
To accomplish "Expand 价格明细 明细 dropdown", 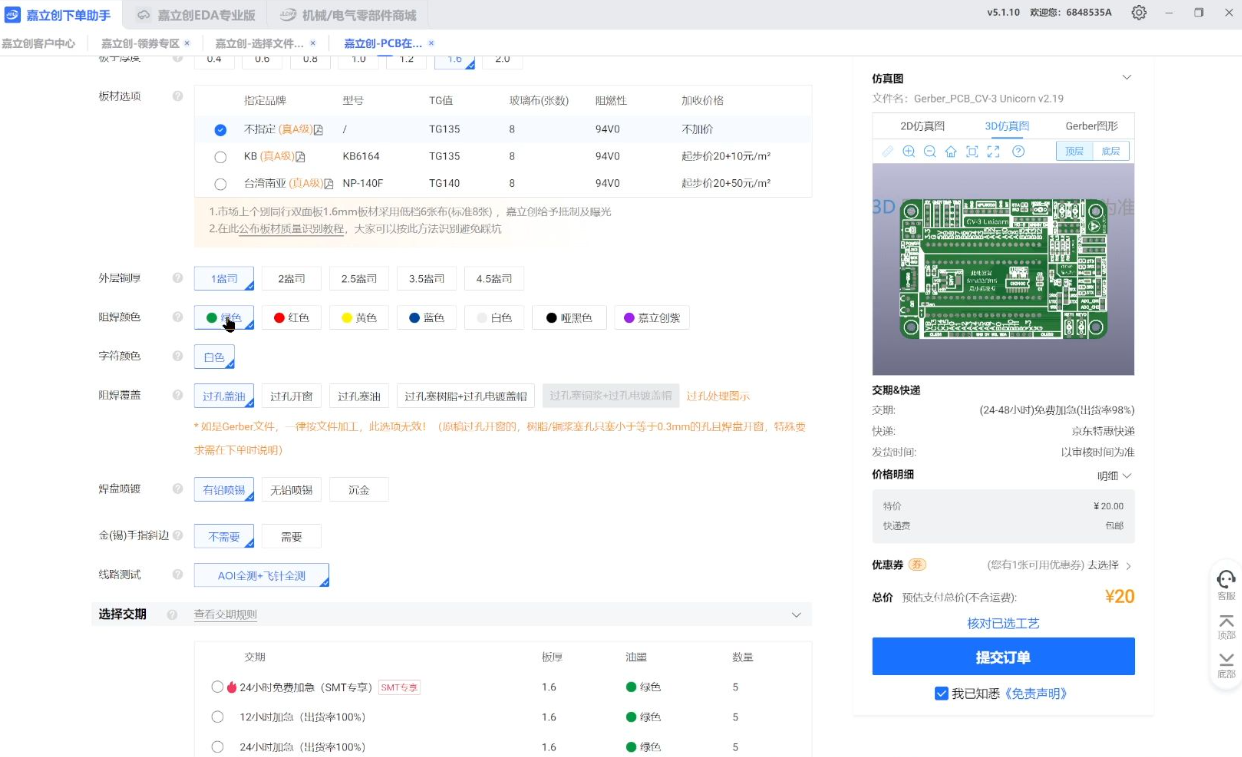I will tap(1114, 476).
